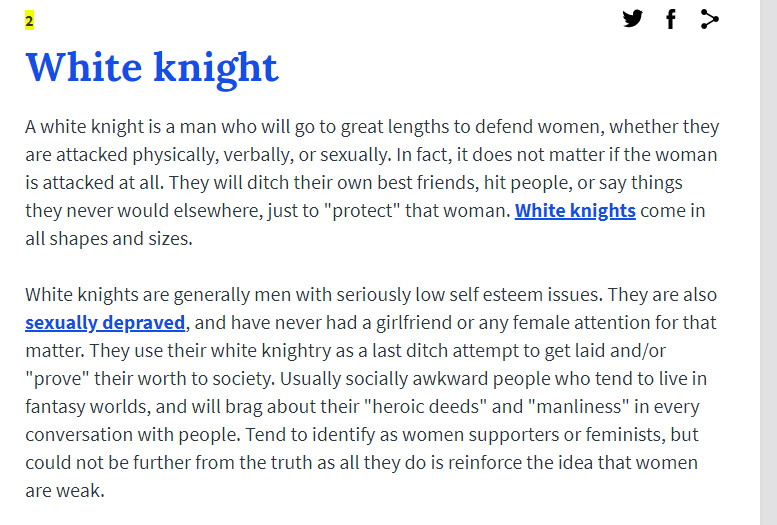
Task: Click the gray vertical scrollbar track
Action: pyautogui.click(x=768, y=262)
